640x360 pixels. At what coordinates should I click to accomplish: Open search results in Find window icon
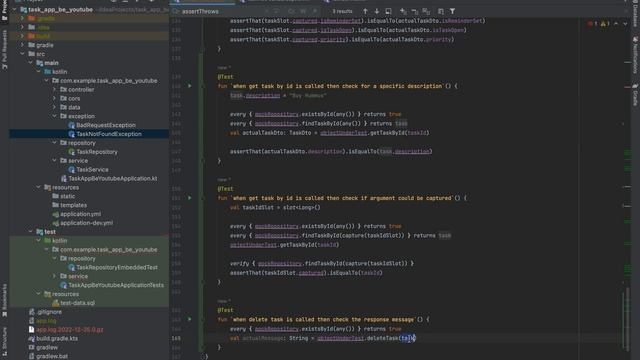389,11
